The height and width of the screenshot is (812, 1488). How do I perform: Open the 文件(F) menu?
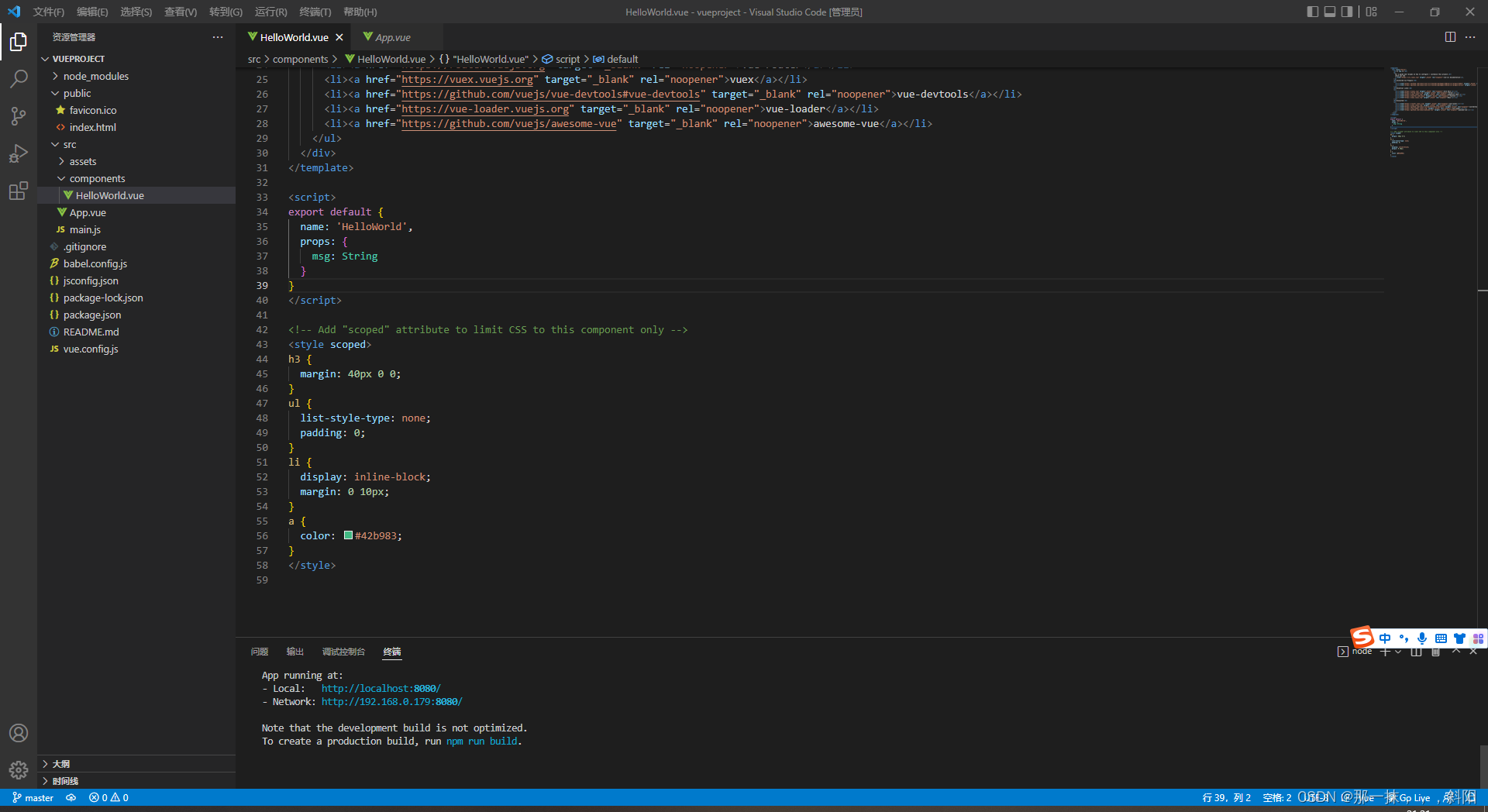pos(49,12)
